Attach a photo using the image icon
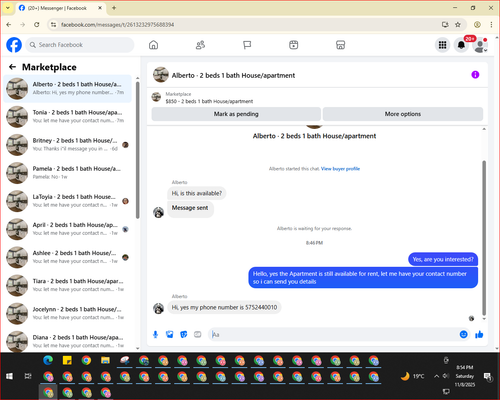The width and height of the screenshot is (500, 400). (x=170, y=334)
